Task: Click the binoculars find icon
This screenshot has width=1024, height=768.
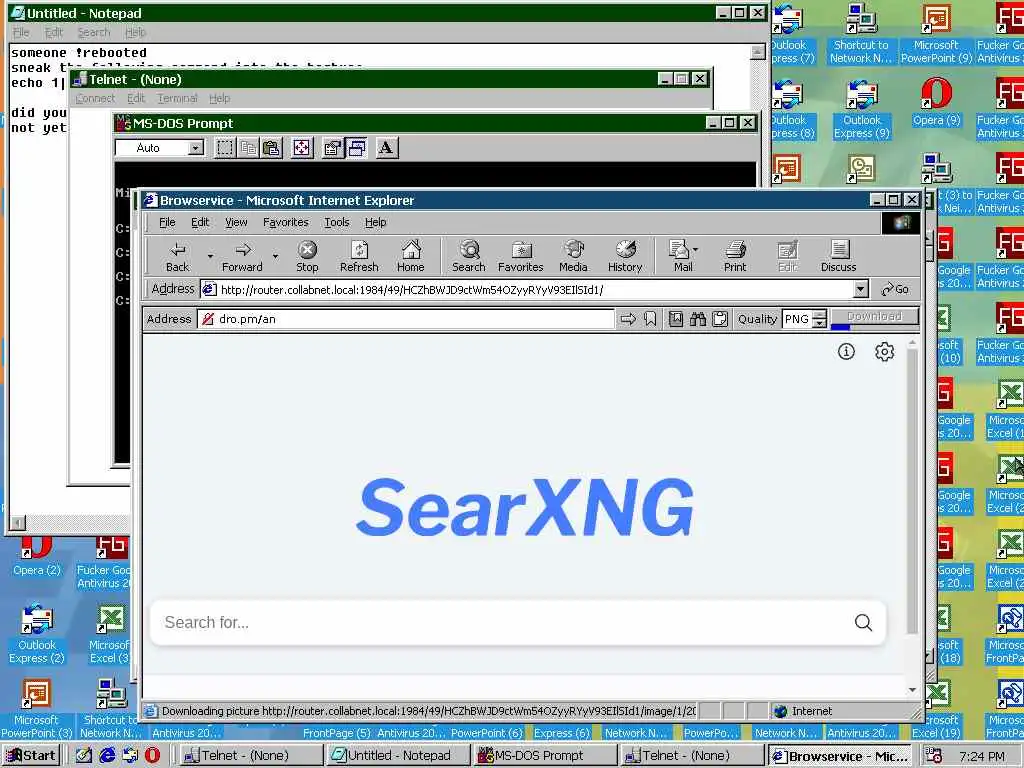Action: point(698,319)
